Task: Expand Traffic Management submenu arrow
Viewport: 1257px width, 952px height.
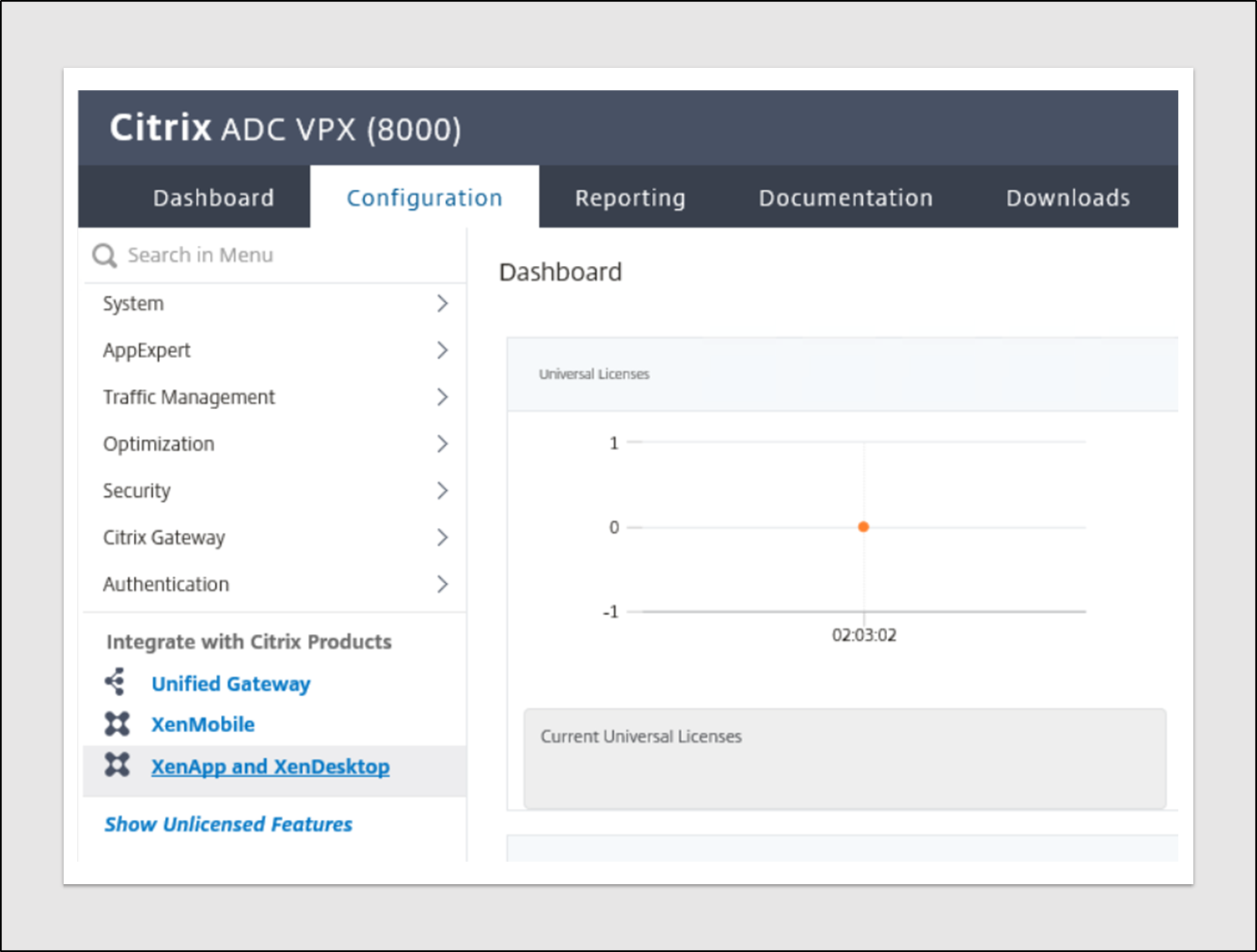Action: tap(443, 397)
